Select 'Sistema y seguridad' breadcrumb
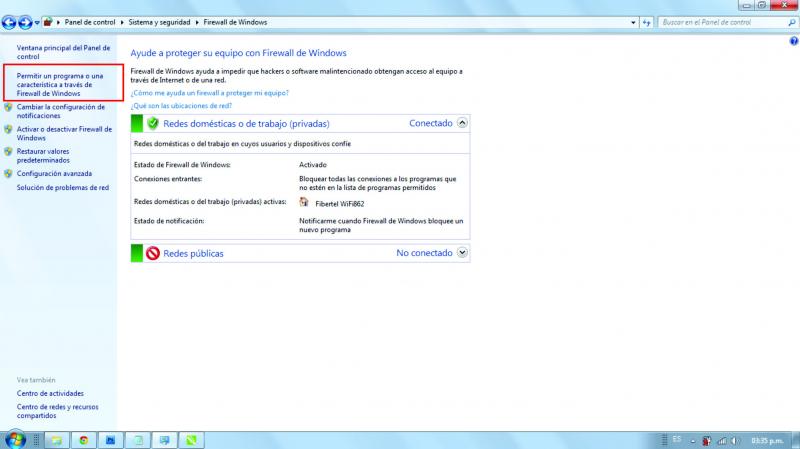 pos(159,22)
